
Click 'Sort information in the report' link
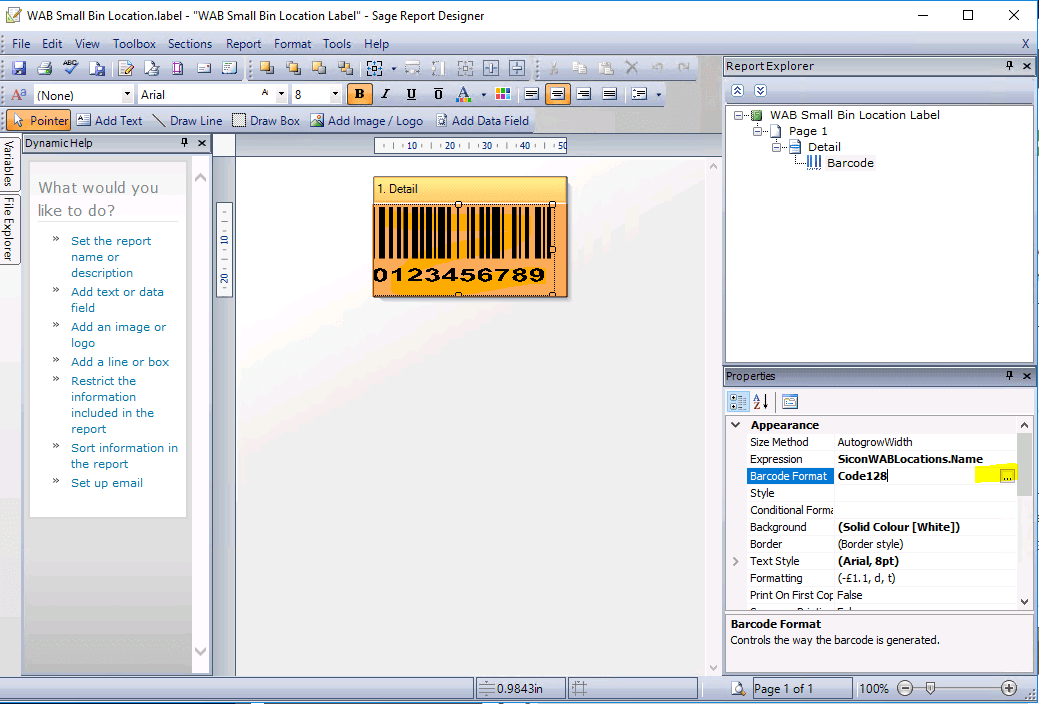click(124, 456)
